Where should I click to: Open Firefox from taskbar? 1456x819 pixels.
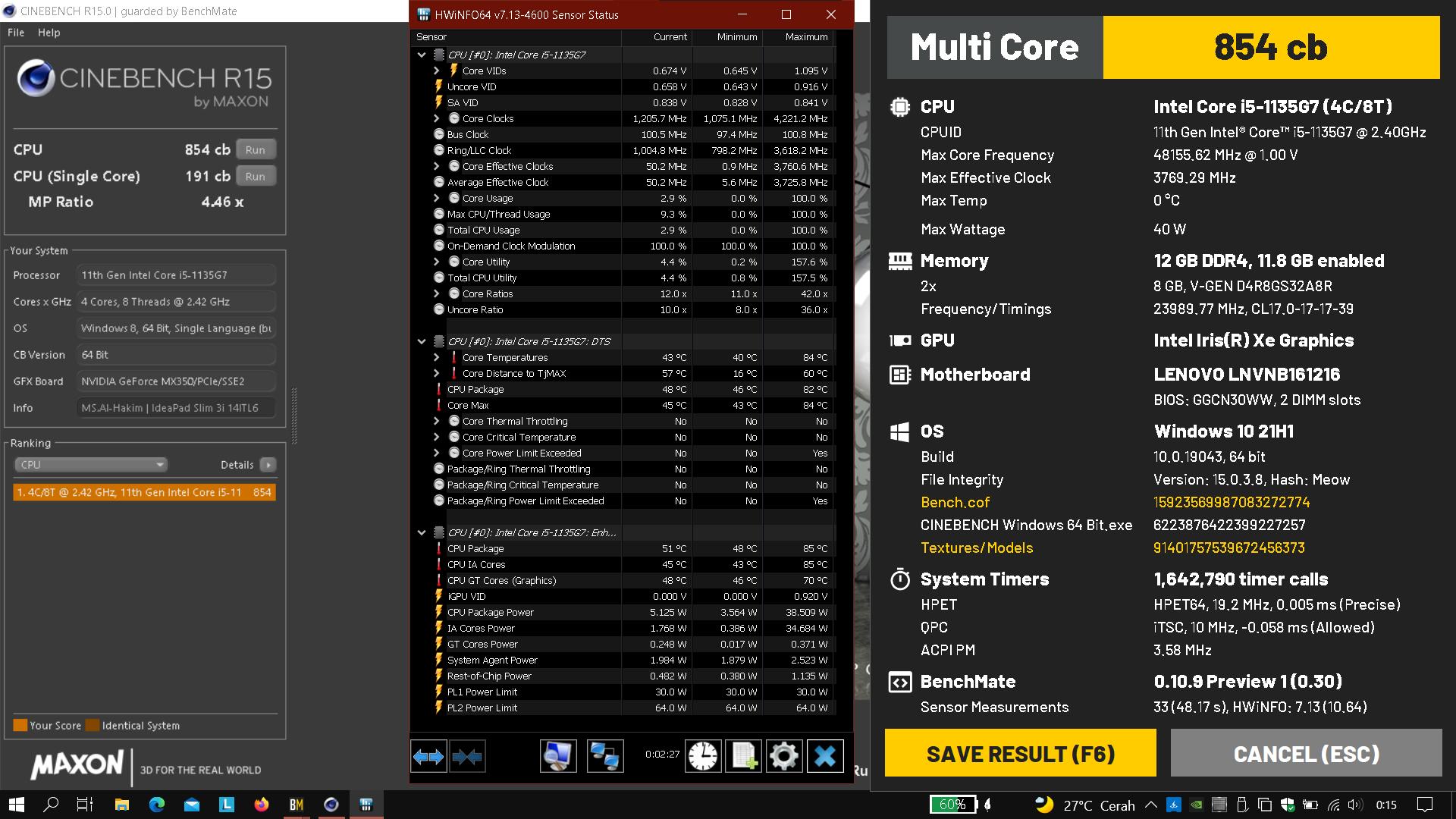262,805
